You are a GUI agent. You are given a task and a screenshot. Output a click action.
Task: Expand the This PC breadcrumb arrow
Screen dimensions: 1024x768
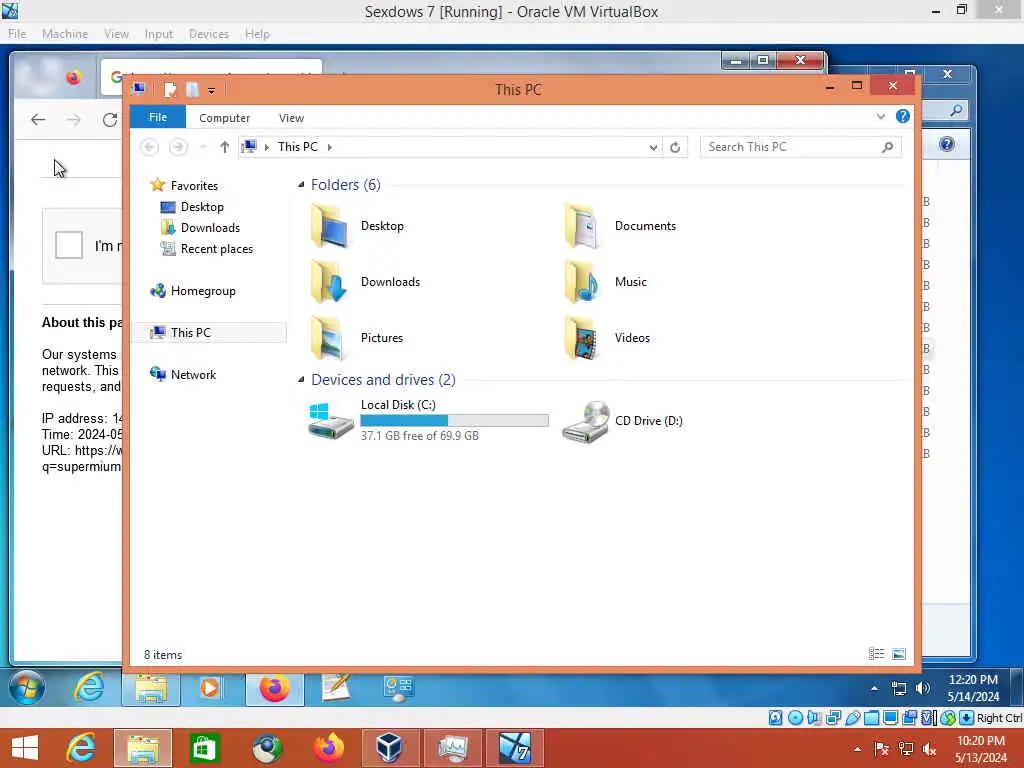point(330,148)
